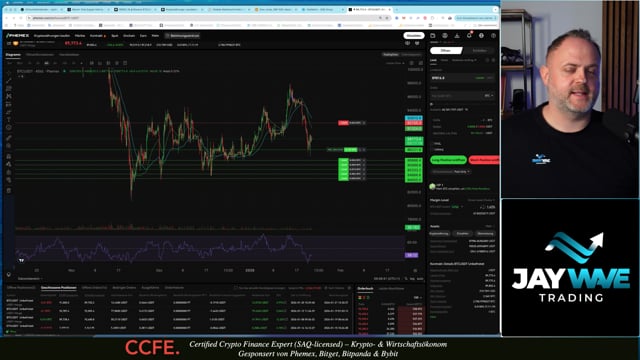Switch to the Orderbuch tab
The height and width of the screenshot is (360, 640).
coord(365,289)
